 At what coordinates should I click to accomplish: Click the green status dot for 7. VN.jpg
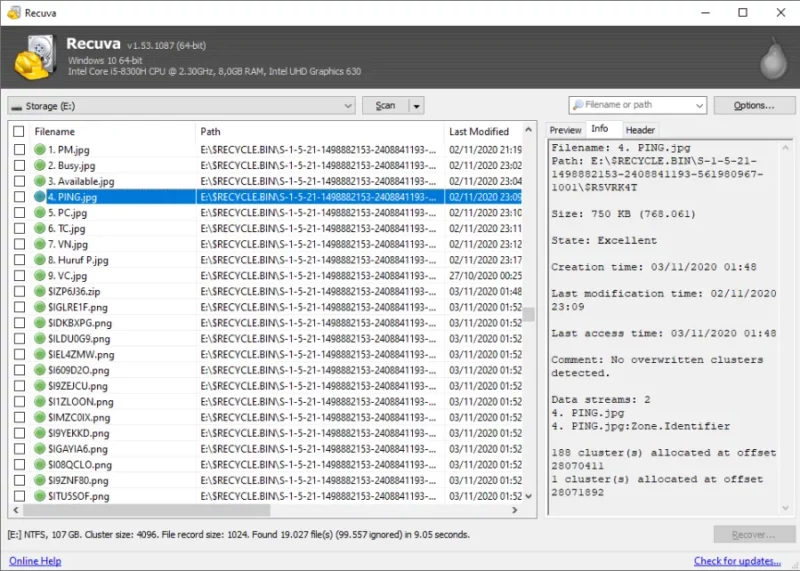[40, 244]
